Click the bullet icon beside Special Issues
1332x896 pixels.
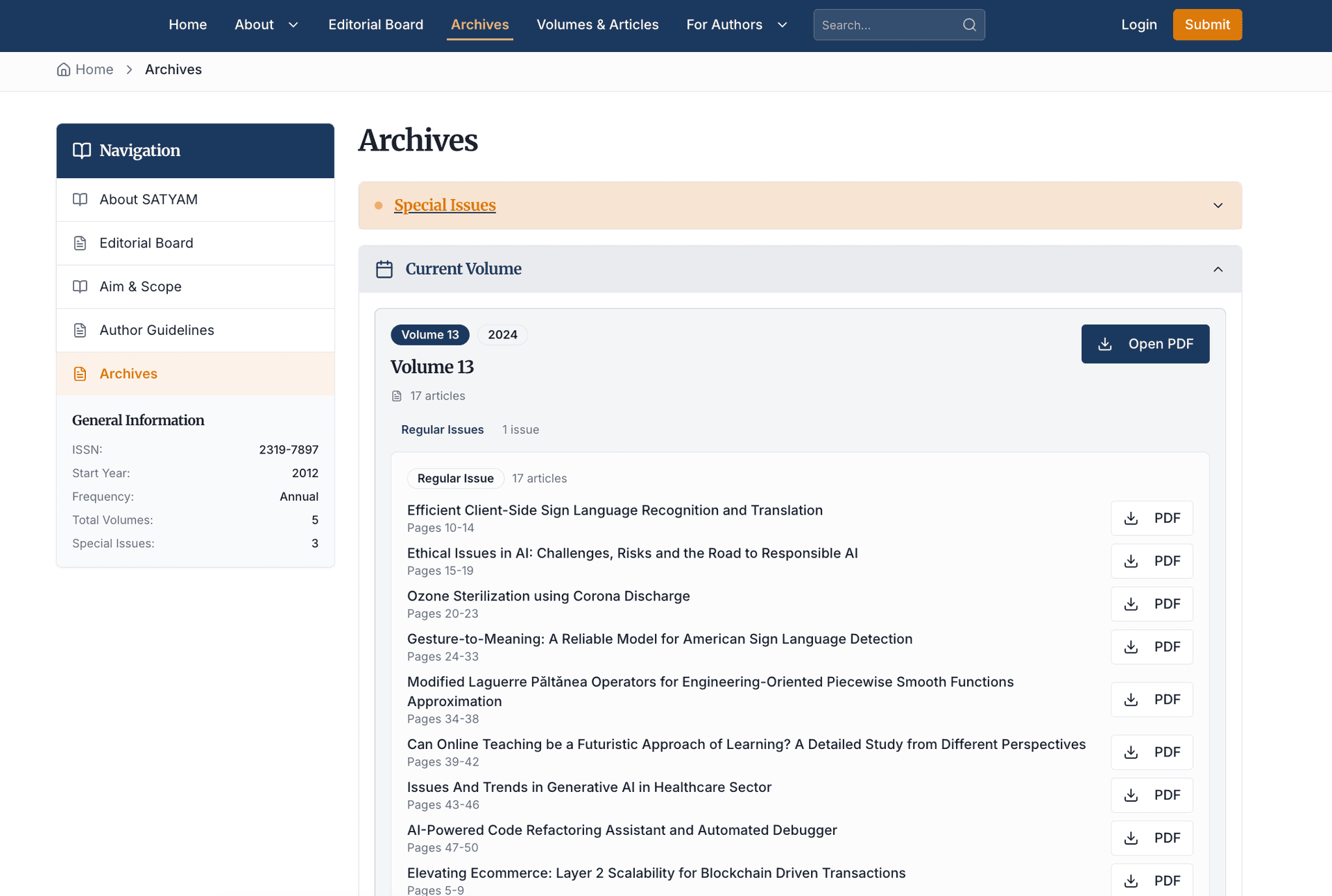click(x=378, y=205)
